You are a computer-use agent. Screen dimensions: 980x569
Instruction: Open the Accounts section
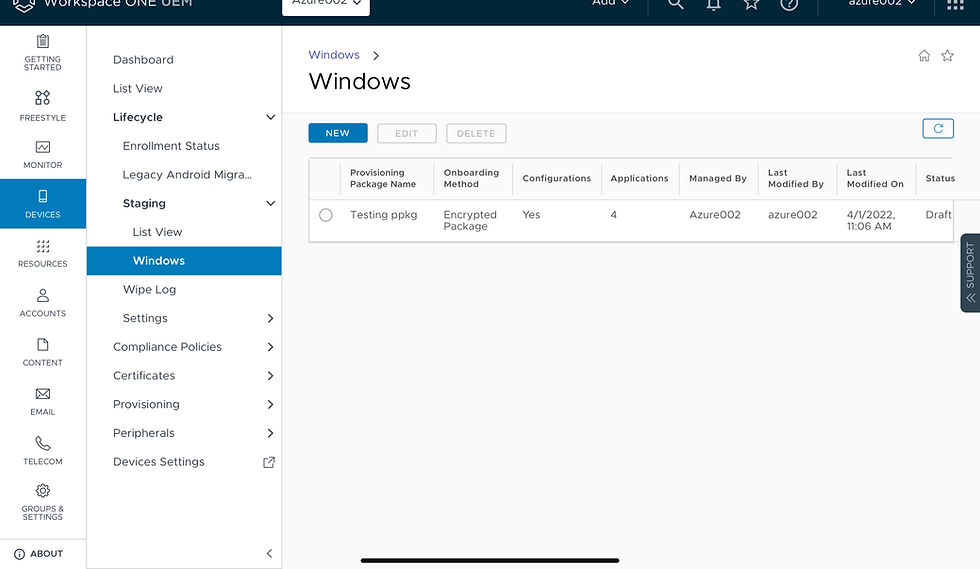pos(42,303)
